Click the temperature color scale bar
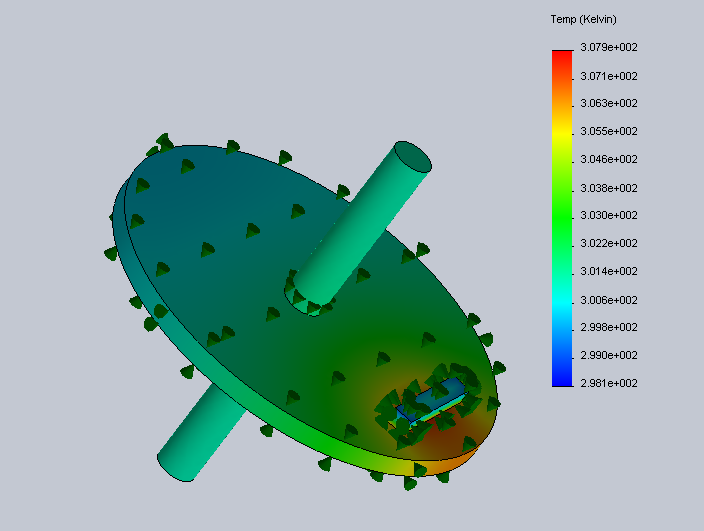Screen dimensions: 704x531 (x=562, y=218)
